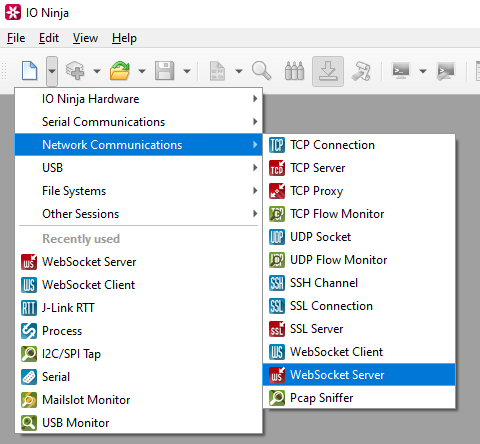Viewport: 480px width, 444px height.
Task: Click the IO Ninja logo in title bar
Action: [x=13, y=13]
